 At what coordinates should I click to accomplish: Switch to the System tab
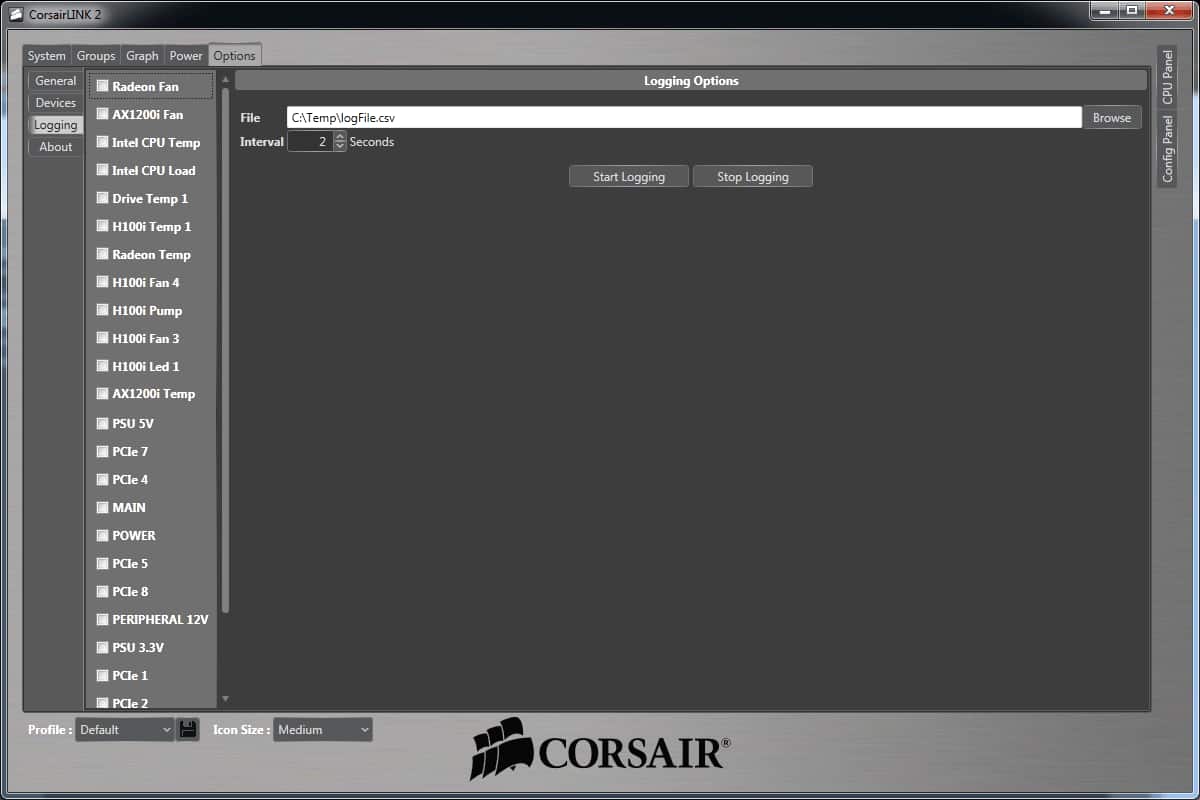[47, 56]
